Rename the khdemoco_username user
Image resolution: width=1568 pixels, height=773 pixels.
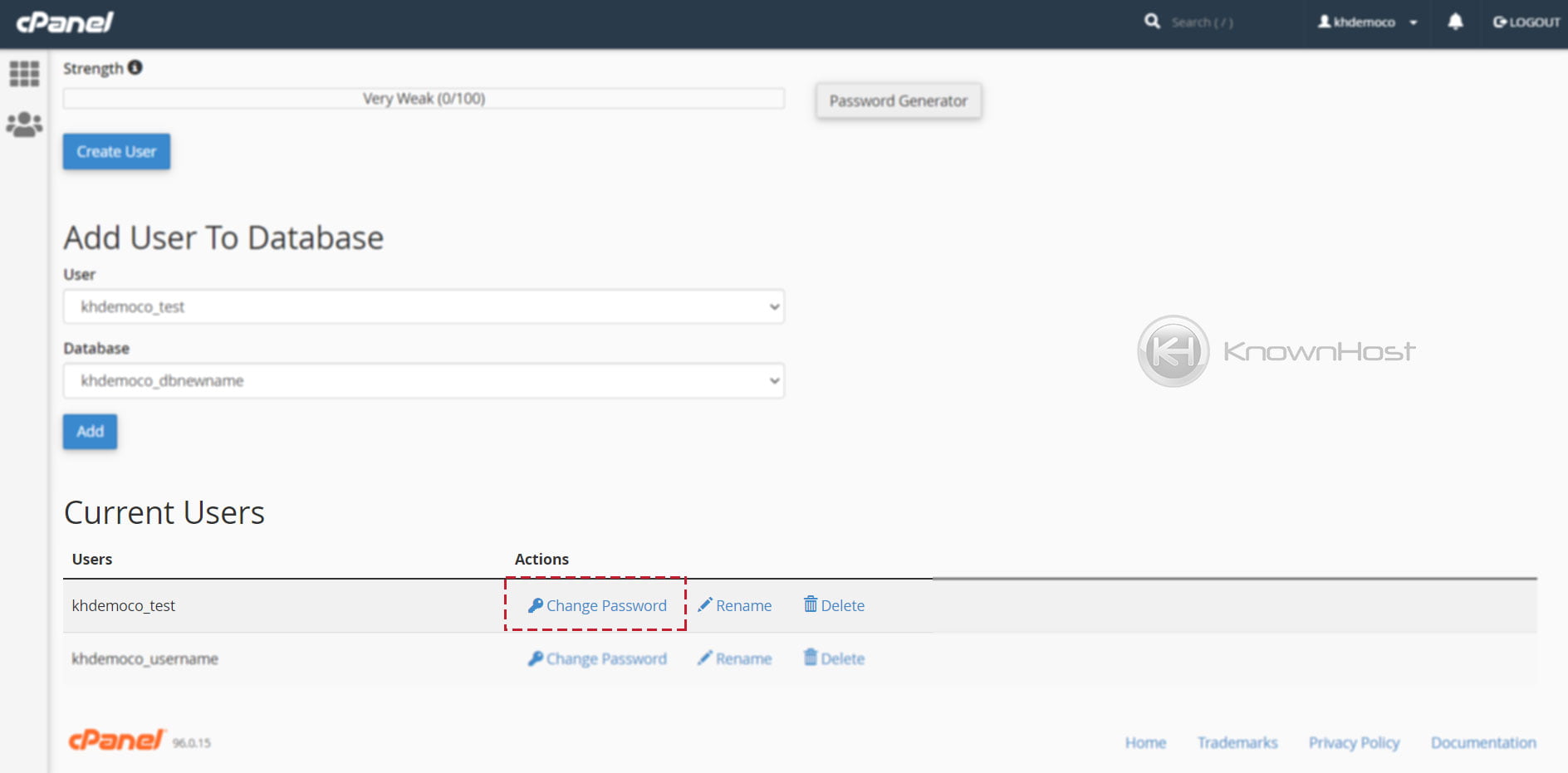tap(735, 659)
